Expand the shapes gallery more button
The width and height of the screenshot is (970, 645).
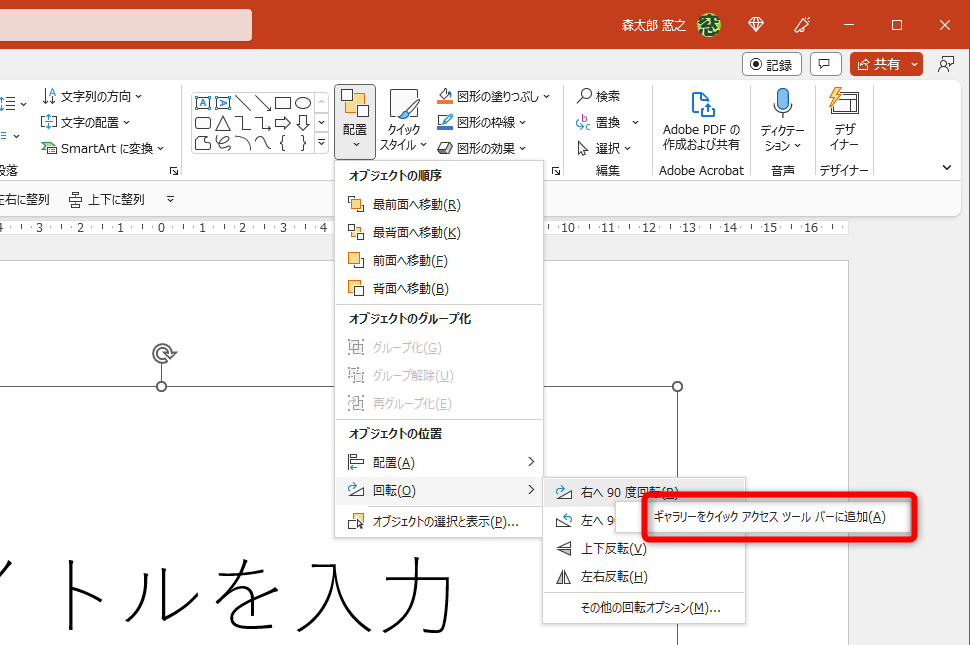click(x=322, y=143)
